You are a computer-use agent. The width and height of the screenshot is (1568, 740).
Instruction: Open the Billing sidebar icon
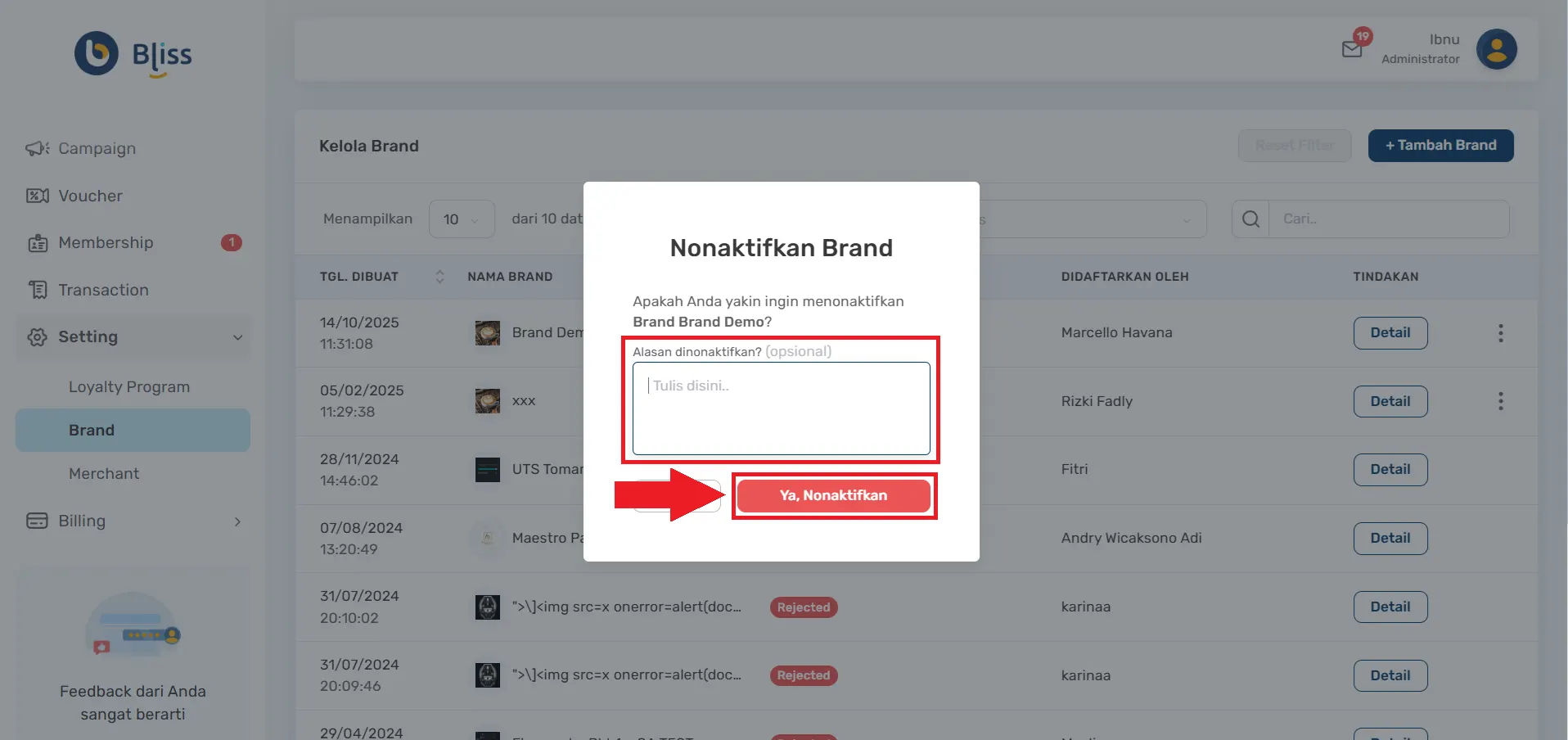(36, 521)
